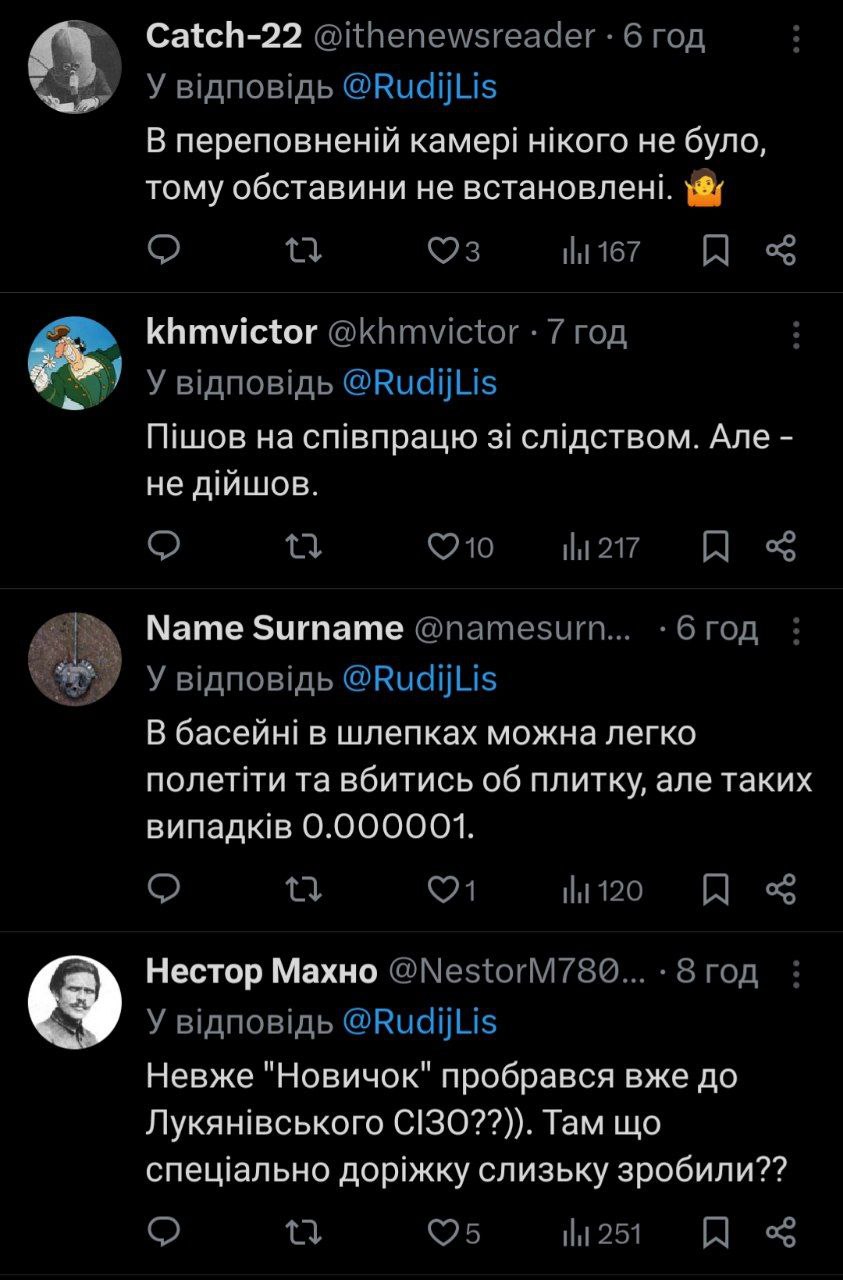The width and height of the screenshot is (843, 1280).
Task: Bookmark the Нестор Махно tweet
Action: point(715,1233)
